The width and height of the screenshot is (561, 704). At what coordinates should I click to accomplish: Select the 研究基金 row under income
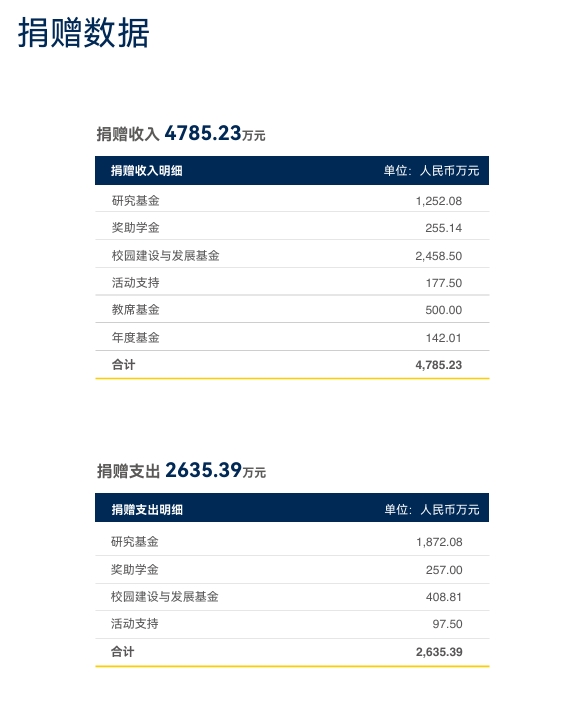pos(292,198)
